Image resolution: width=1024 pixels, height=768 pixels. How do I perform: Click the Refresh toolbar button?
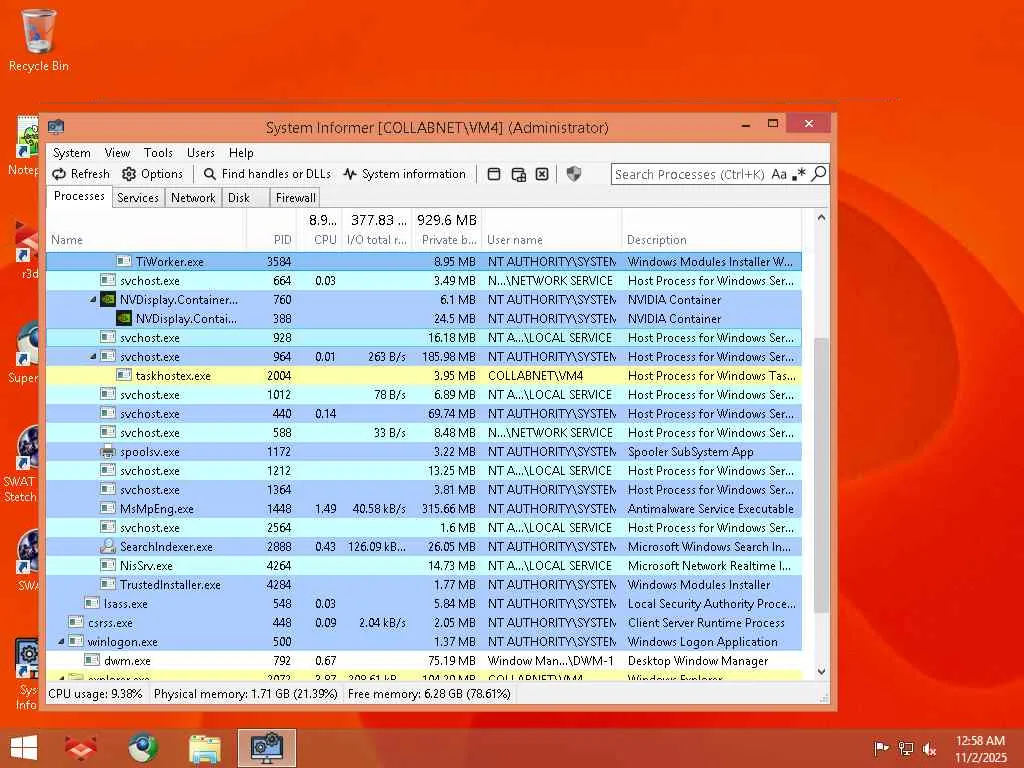pos(81,174)
